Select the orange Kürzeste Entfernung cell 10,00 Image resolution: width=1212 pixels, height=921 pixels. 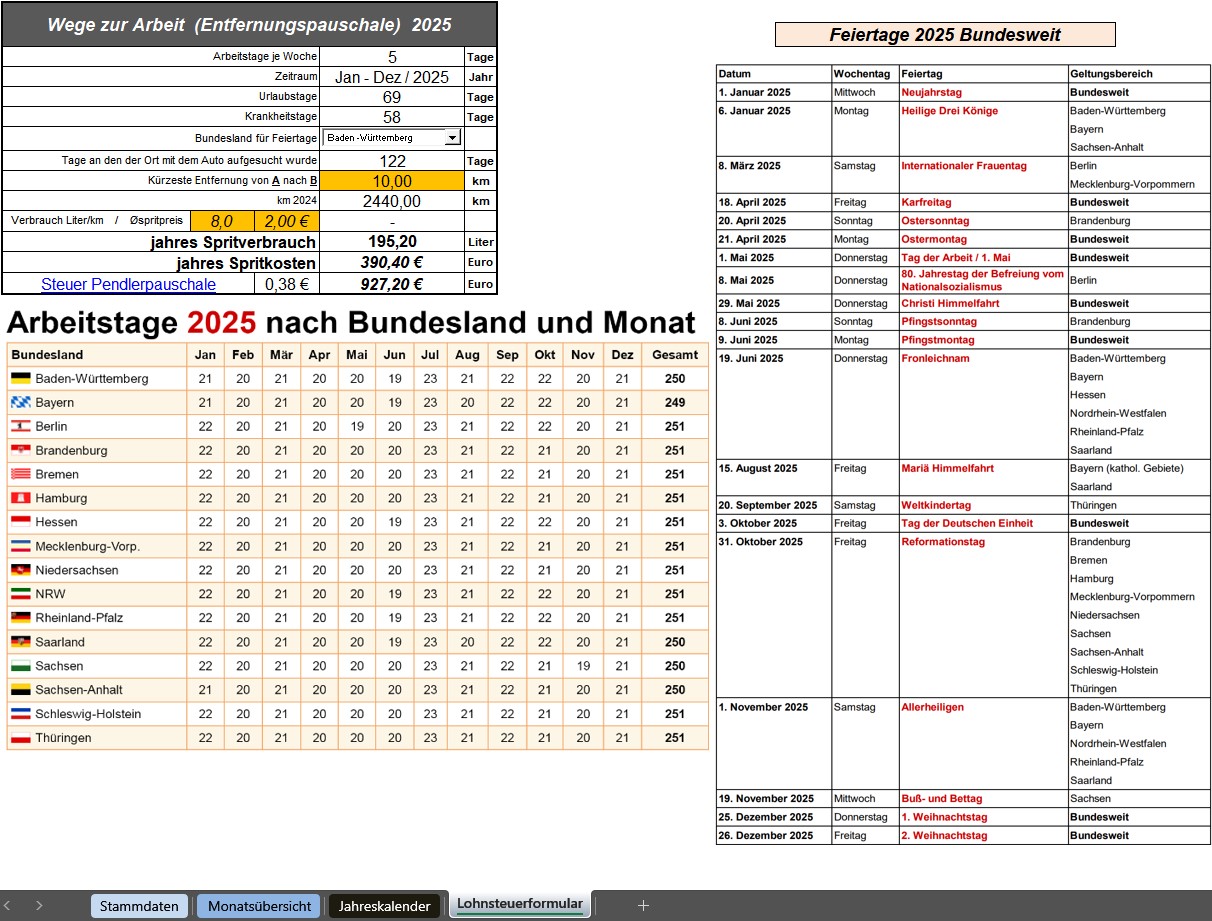tap(392, 181)
